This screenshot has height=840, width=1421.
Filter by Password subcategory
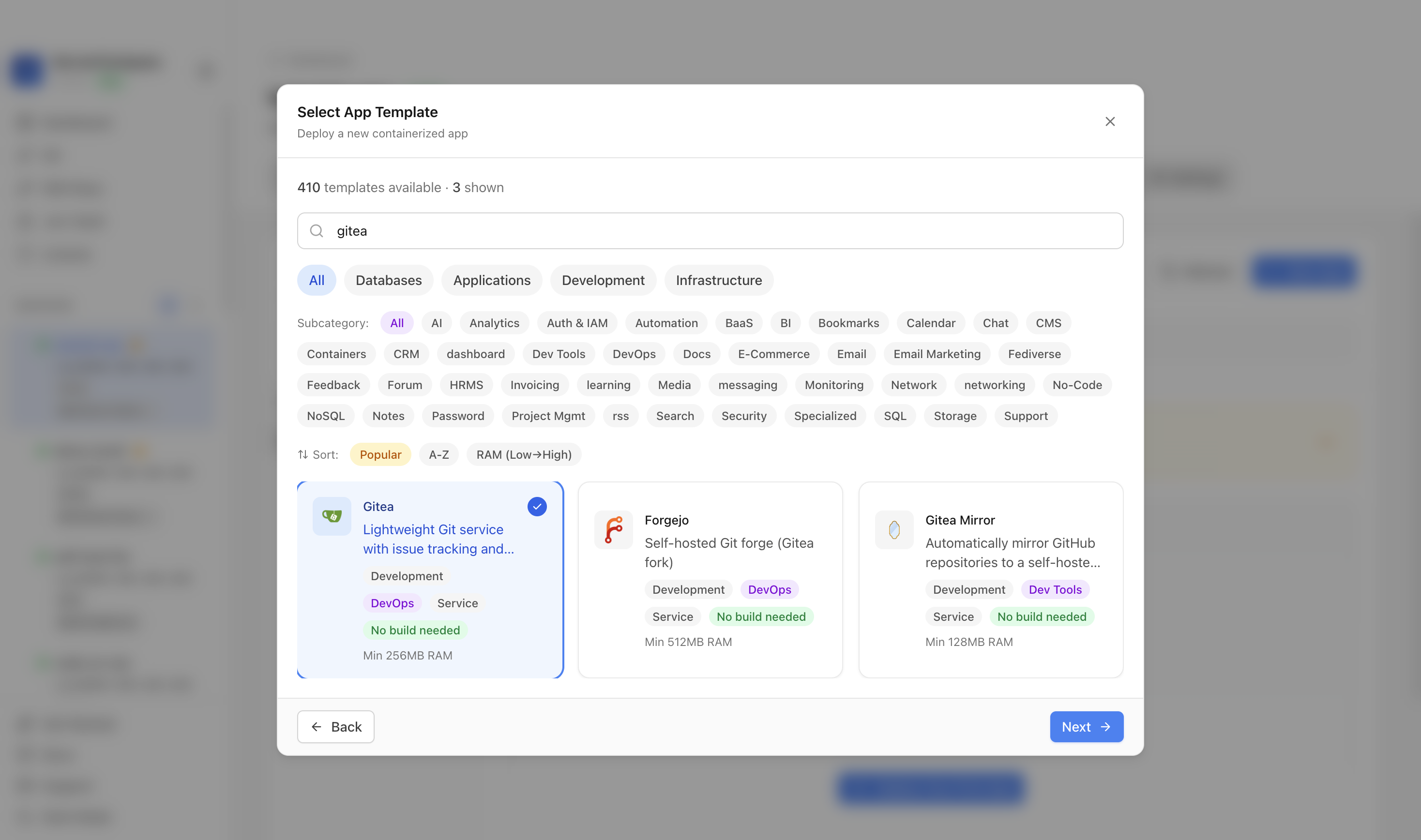458,416
